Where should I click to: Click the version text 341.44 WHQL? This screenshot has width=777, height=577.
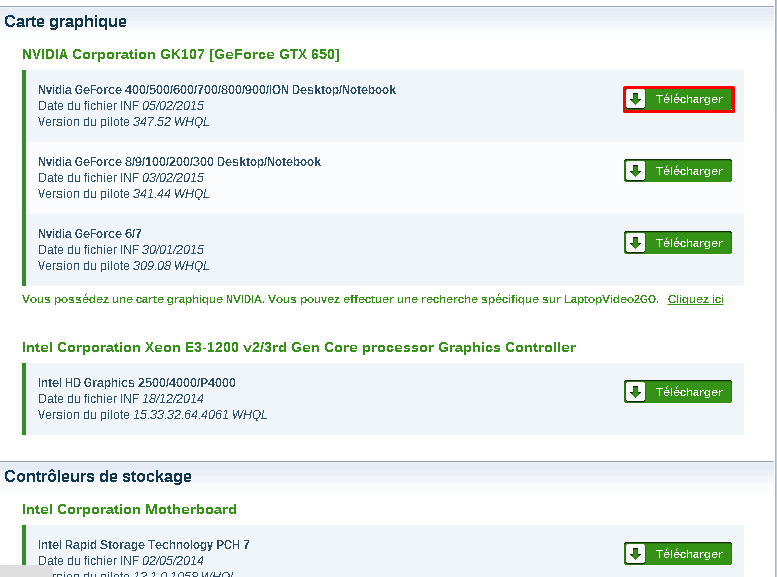pyautogui.click(x=171, y=194)
